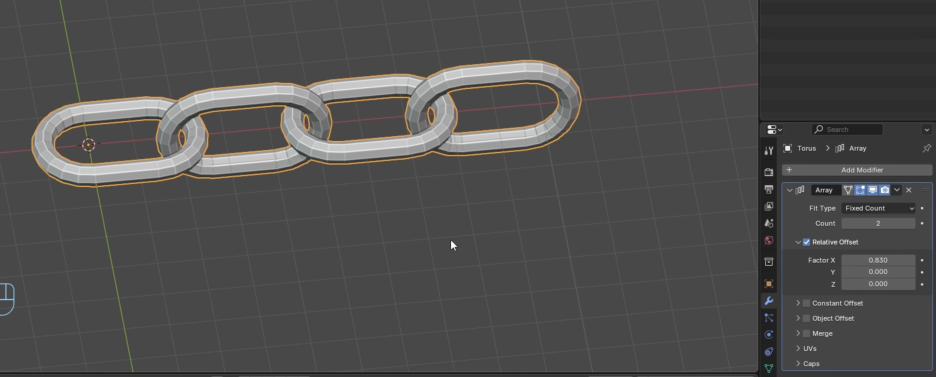Open the Modifiers wrench tab

[769, 301]
